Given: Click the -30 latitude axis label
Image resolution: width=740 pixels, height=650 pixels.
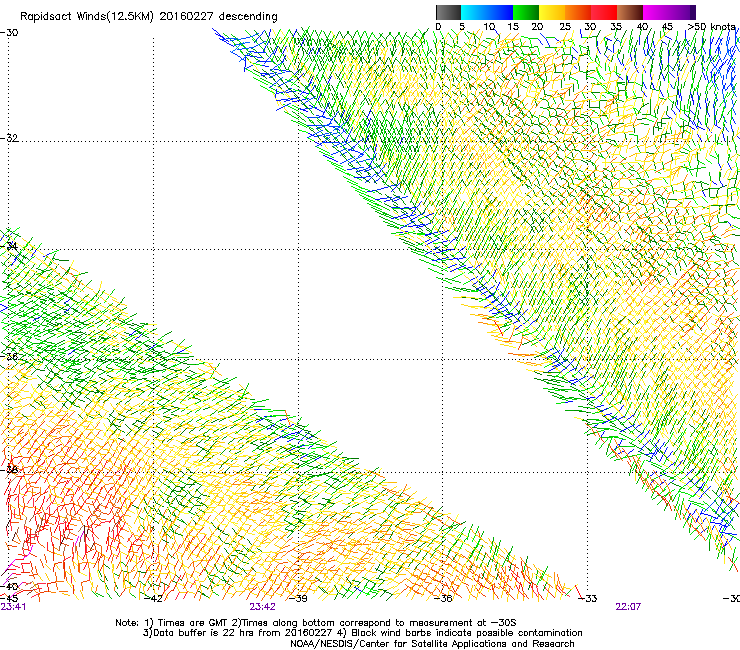Looking at the screenshot, I should tap(9, 33).
